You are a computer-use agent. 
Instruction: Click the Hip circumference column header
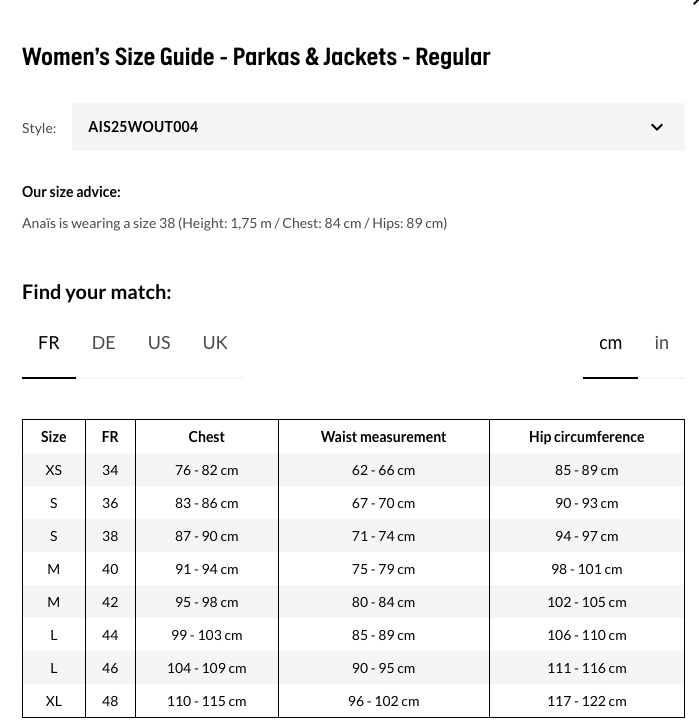coord(586,437)
